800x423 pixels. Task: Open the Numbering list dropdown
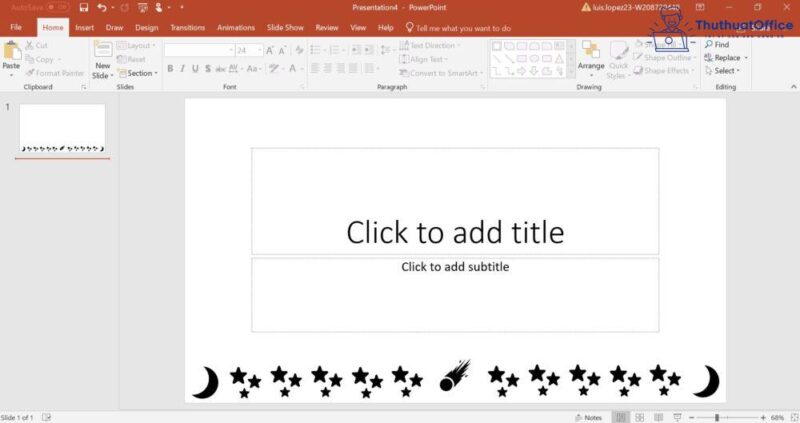coord(336,50)
